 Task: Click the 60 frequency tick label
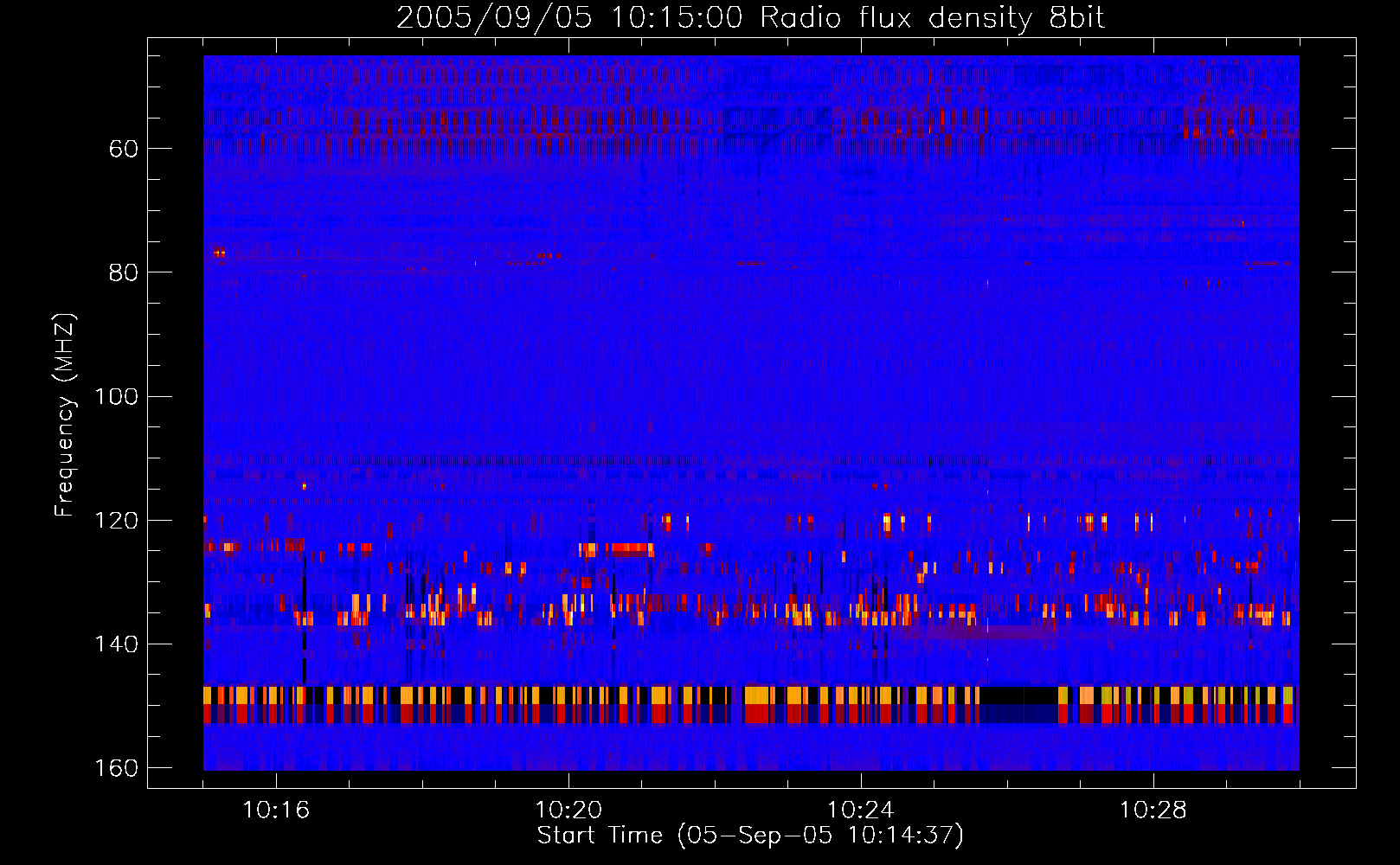(x=124, y=149)
